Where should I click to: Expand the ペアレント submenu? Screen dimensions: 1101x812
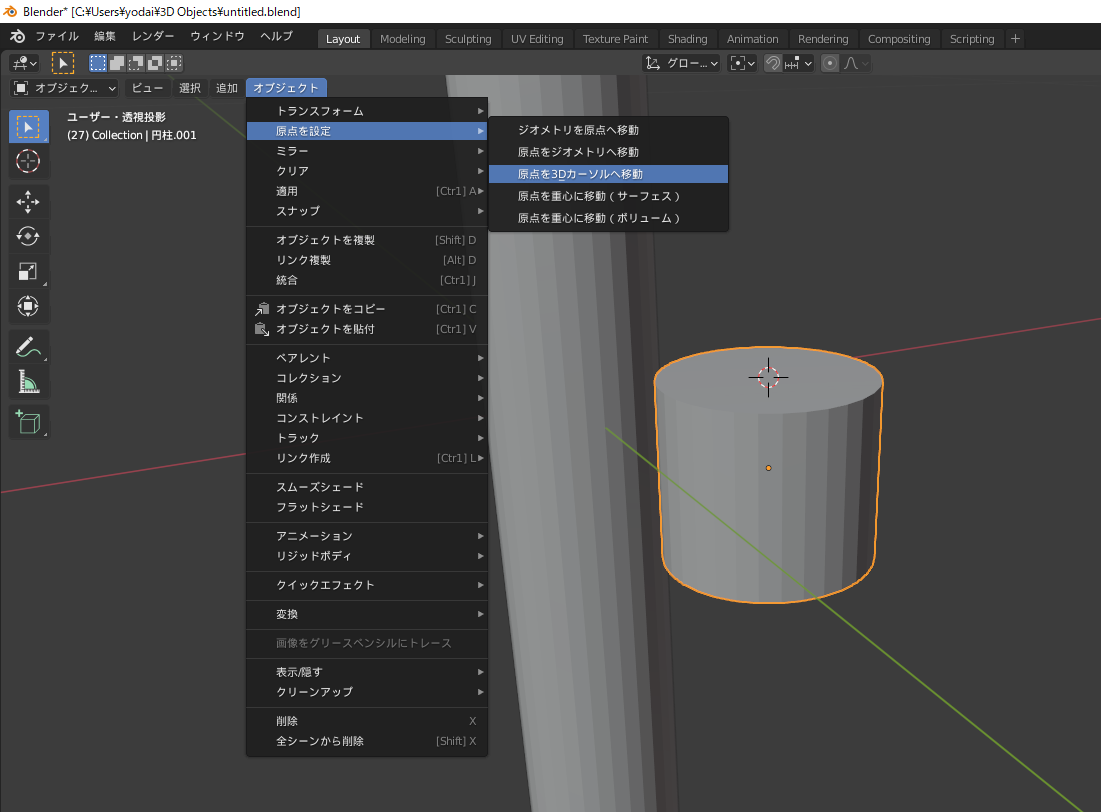(367, 358)
